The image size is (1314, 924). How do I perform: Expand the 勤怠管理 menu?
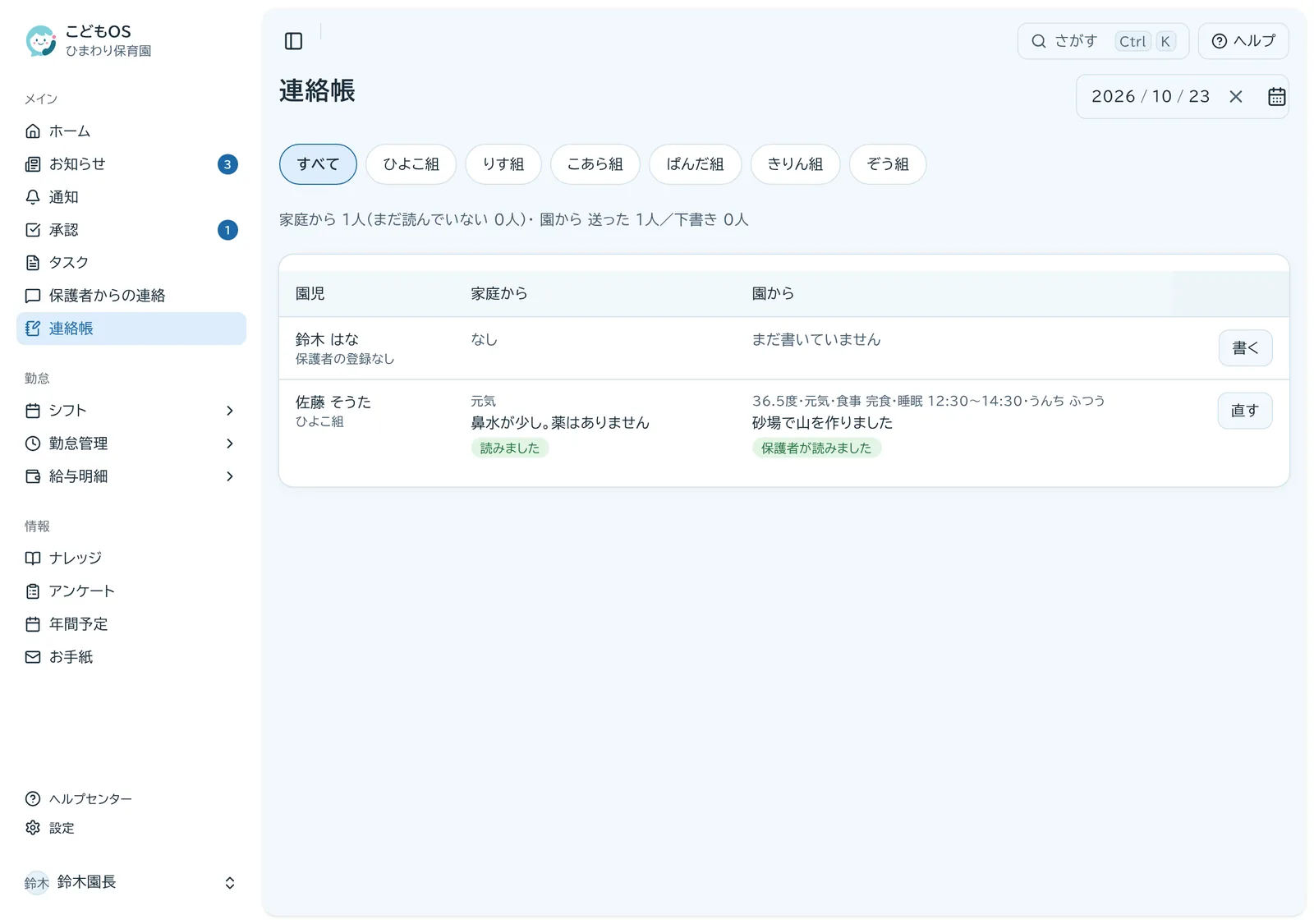(x=131, y=444)
